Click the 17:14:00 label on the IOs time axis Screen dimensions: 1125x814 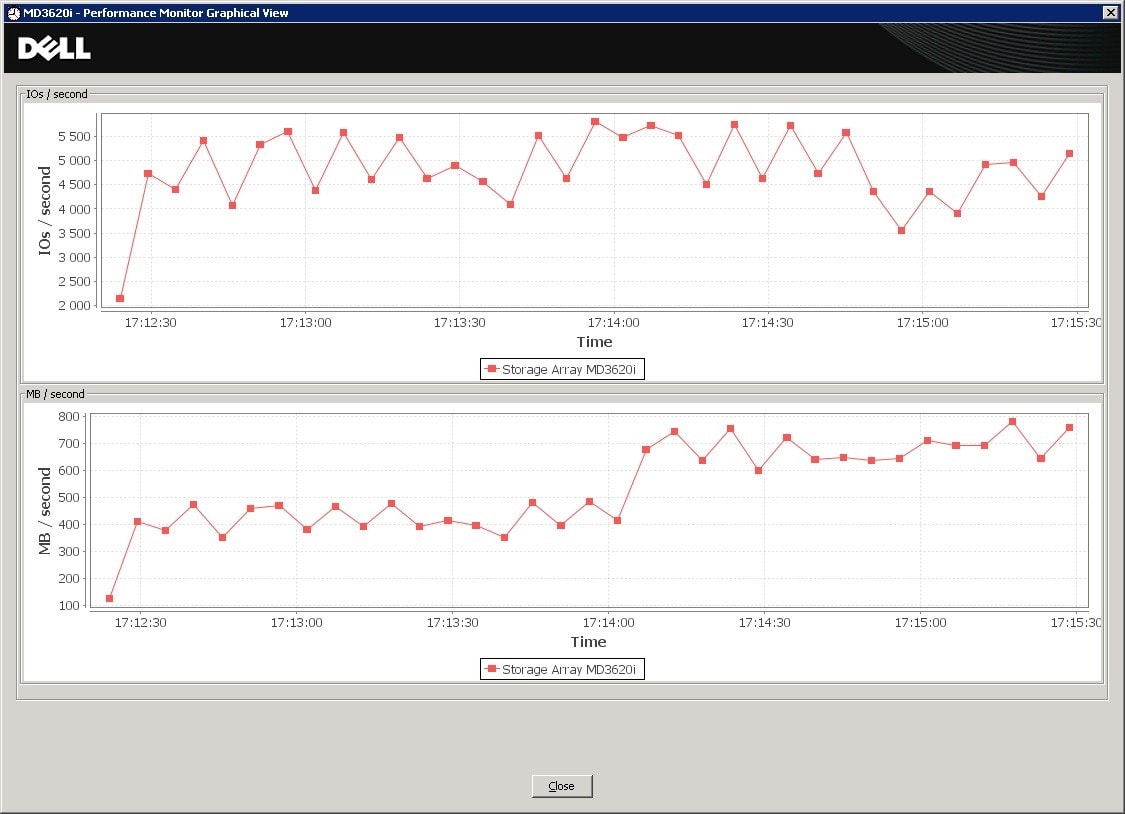[613, 323]
